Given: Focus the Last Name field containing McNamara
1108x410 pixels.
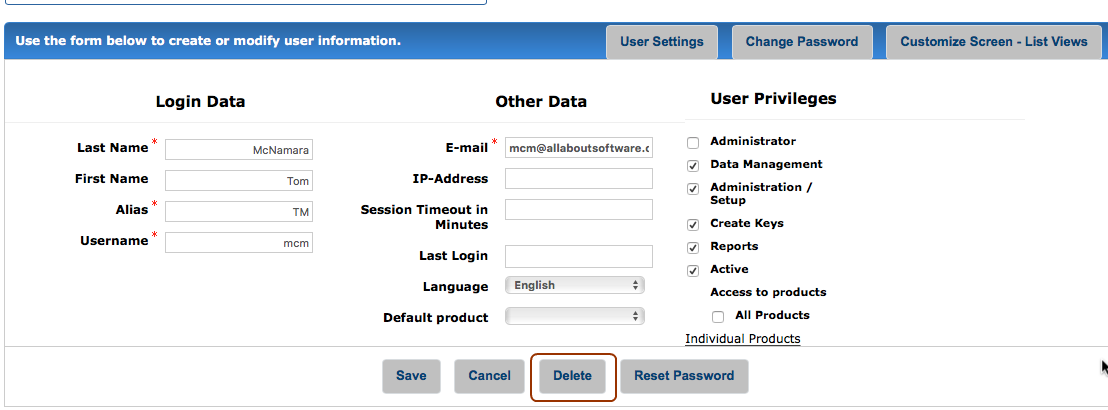Looking at the screenshot, I should [x=239, y=150].
